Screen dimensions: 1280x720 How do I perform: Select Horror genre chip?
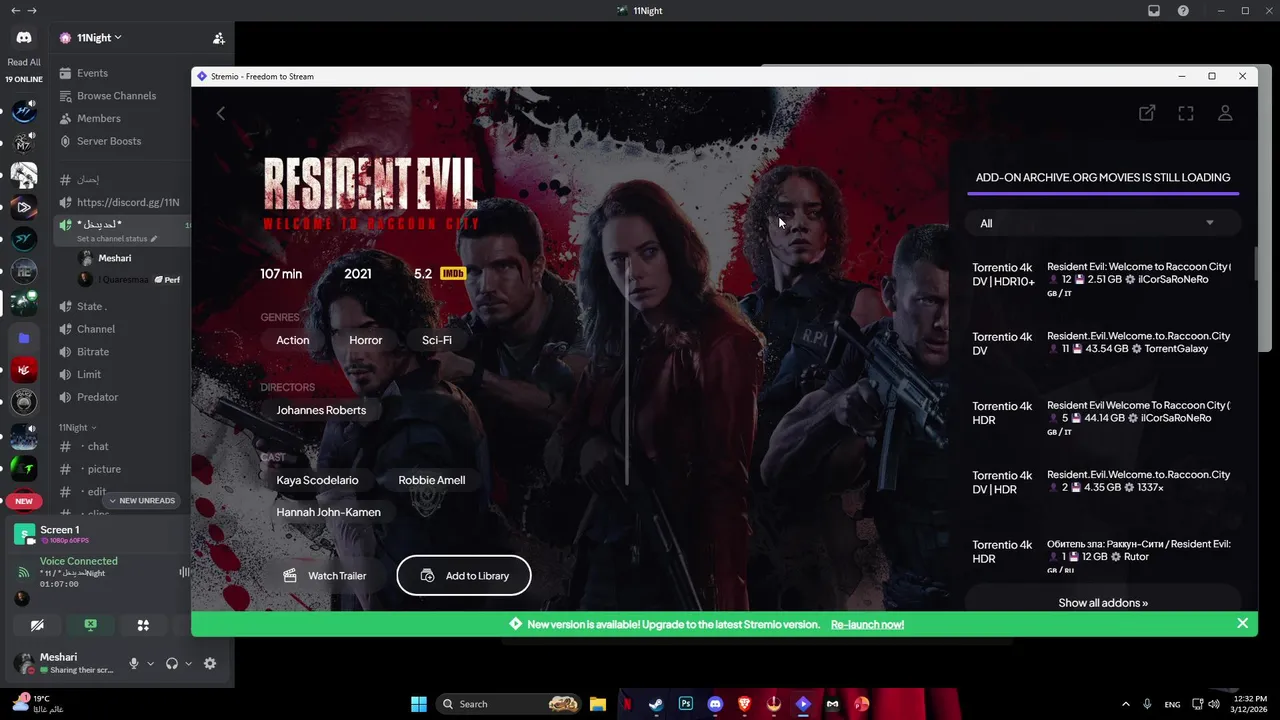click(365, 340)
